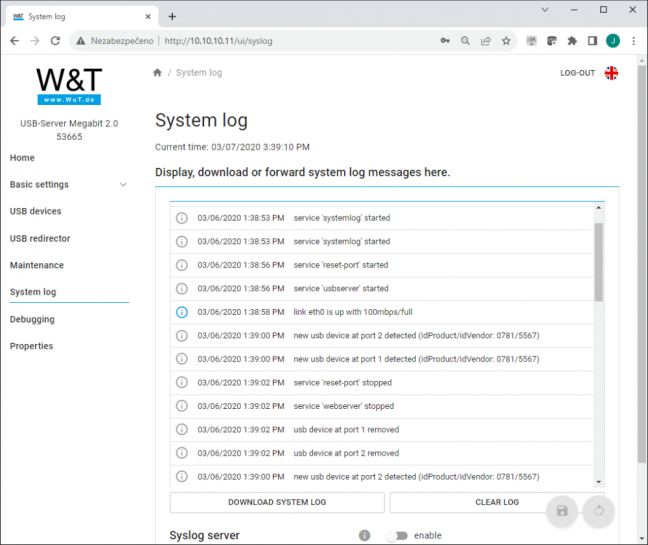The height and width of the screenshot is (545, 648).
Task: Open a new browser tab with plus
Action: [x=172, y=17]
